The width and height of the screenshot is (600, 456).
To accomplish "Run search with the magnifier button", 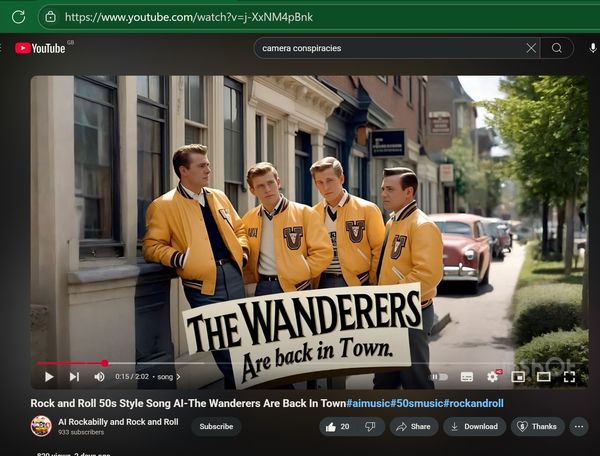I will [x=557, y=48].
